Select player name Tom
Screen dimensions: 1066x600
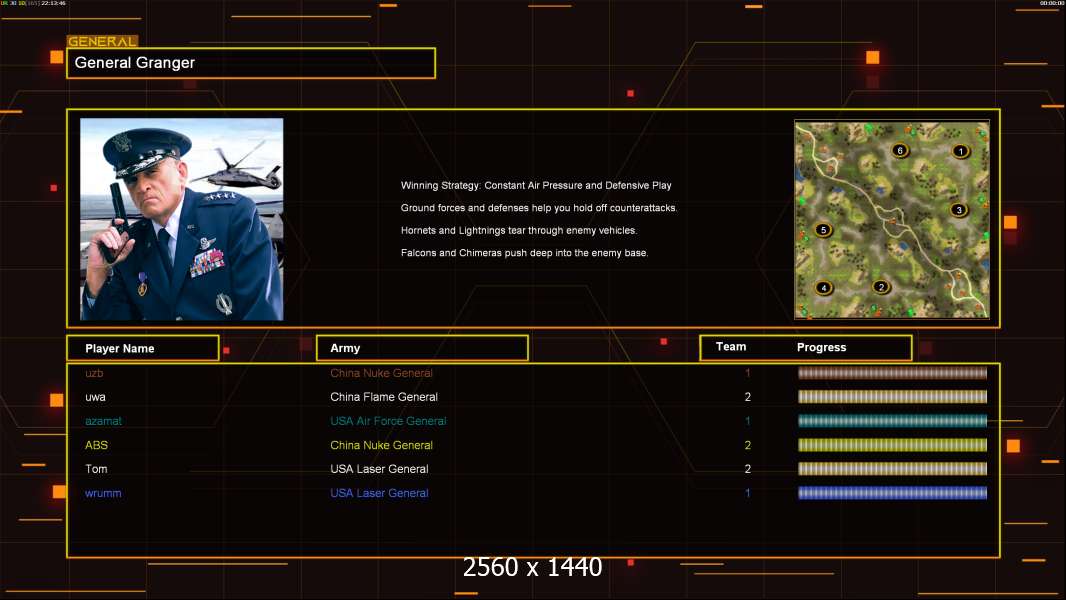(x=96, y=469)
